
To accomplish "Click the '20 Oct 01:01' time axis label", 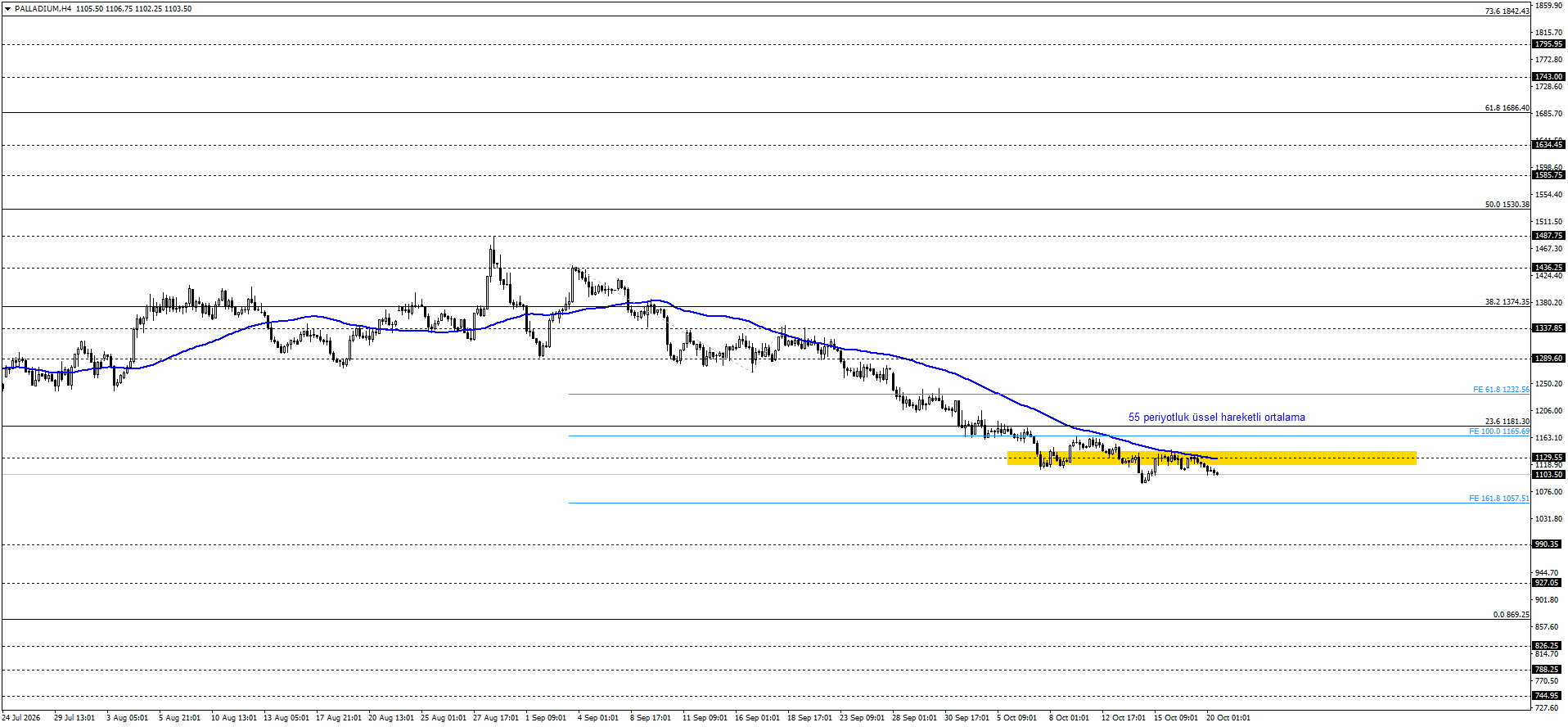I will point(1228,718).
